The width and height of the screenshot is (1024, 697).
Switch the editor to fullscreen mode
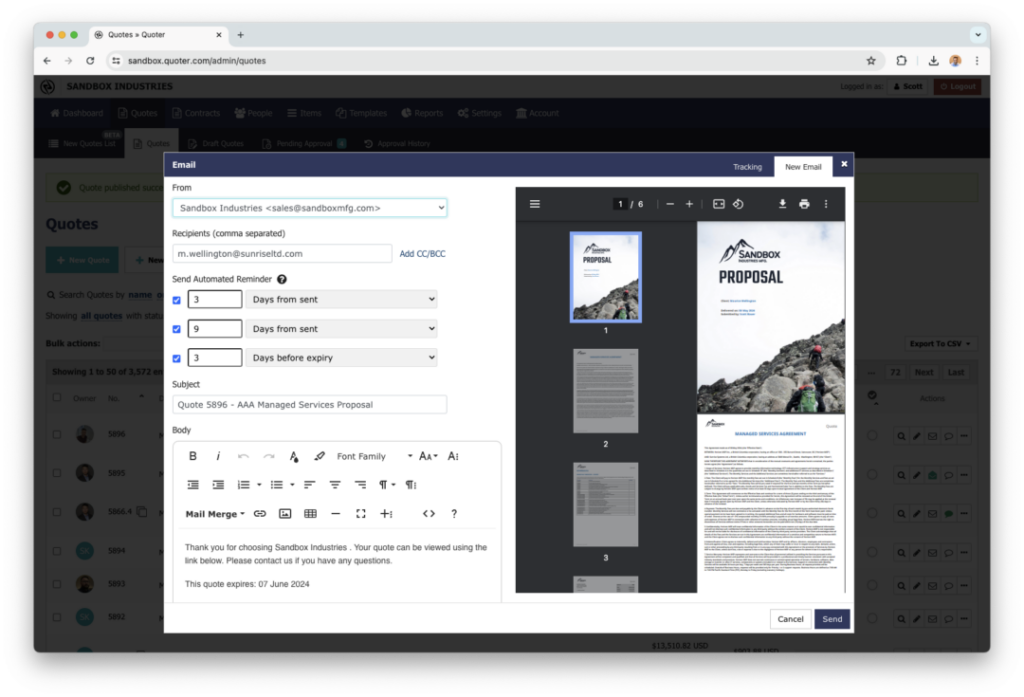360,513
